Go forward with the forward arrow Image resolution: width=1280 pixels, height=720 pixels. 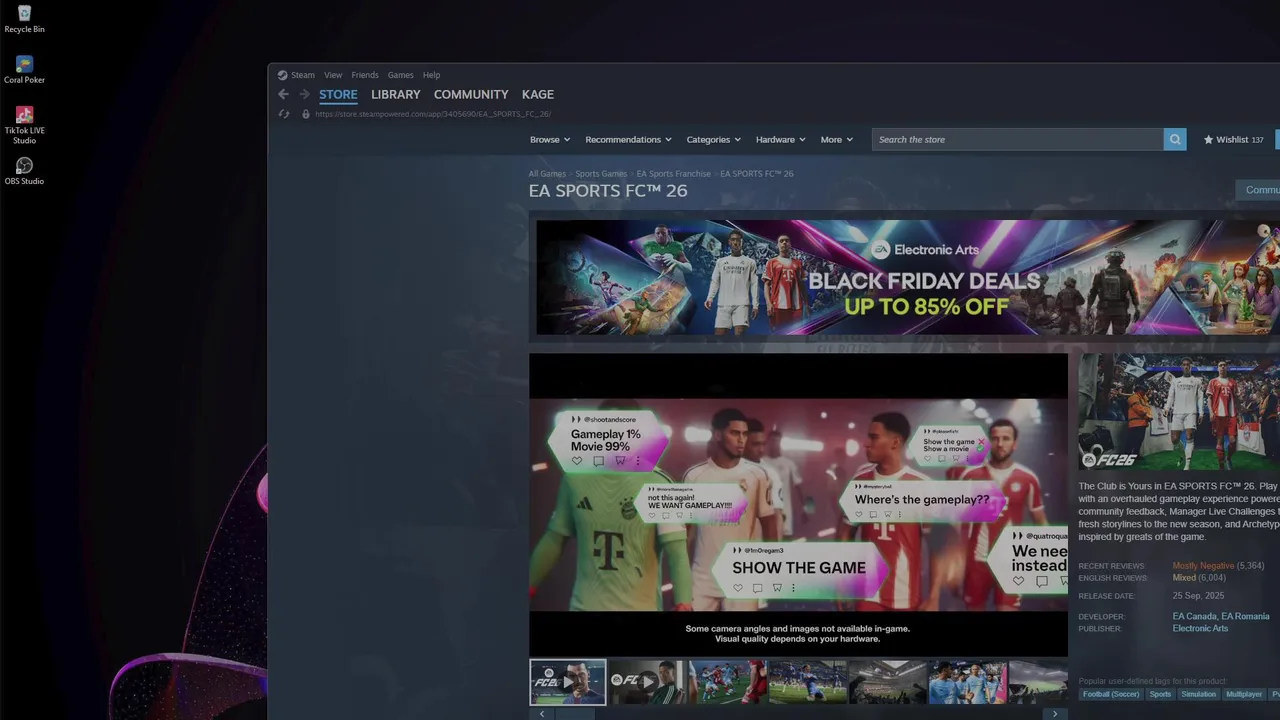coord(304,94)
